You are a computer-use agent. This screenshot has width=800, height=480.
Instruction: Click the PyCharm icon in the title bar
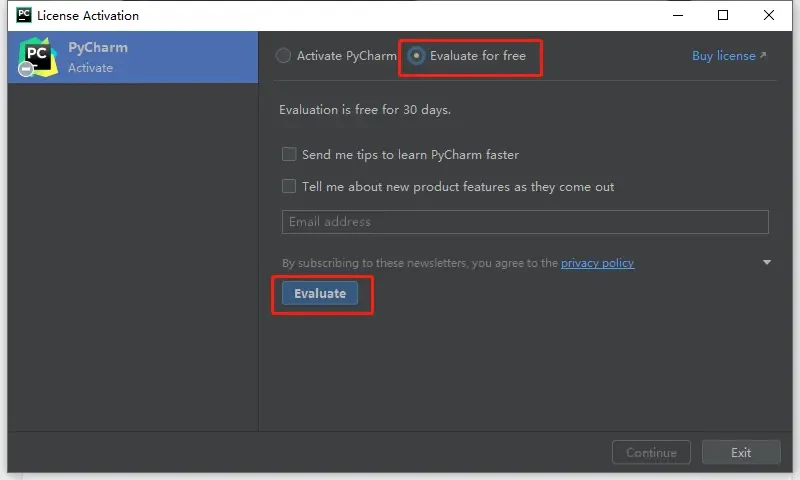24,15
